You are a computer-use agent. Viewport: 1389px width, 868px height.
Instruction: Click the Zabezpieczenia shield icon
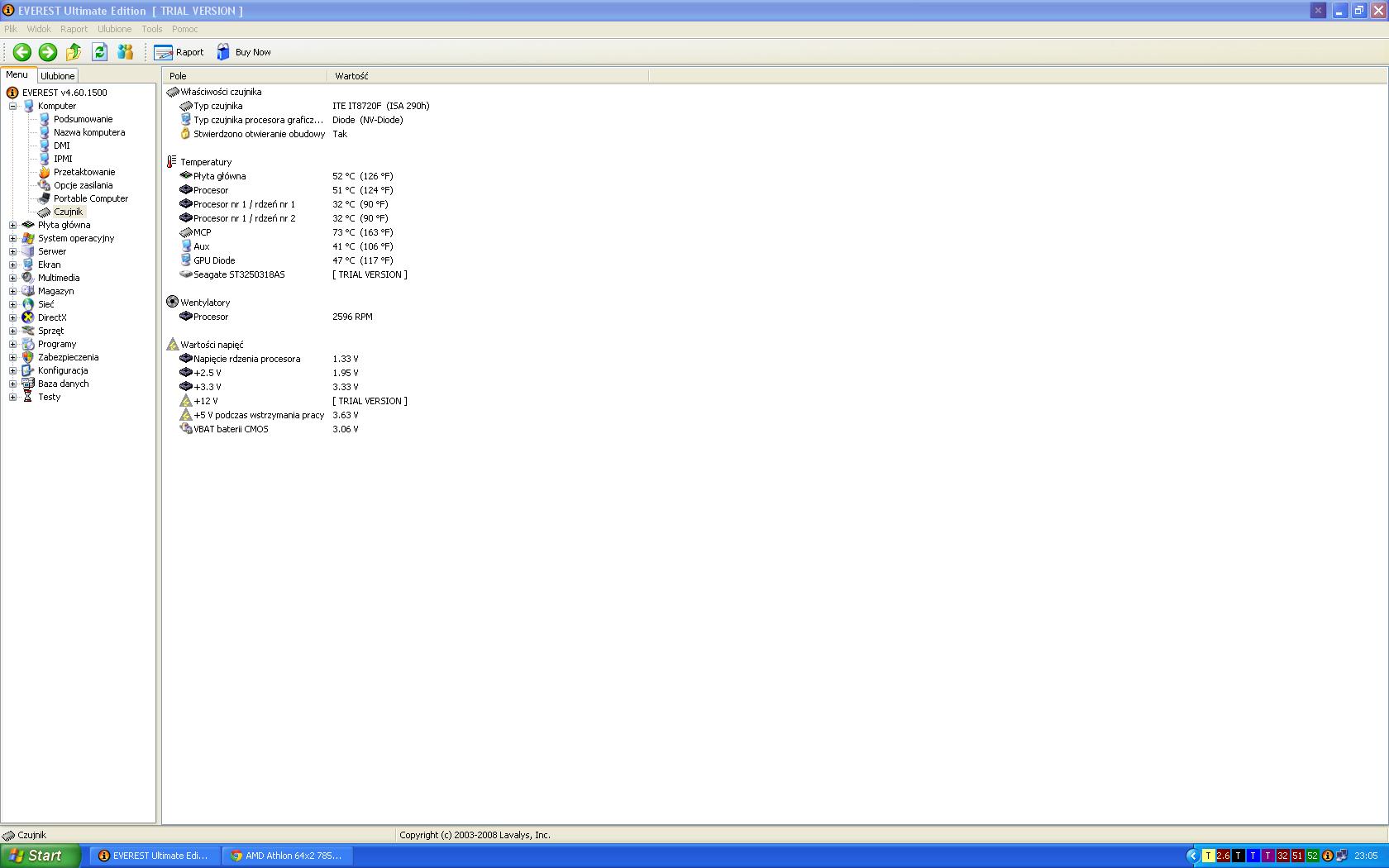(x=28, y=357)
